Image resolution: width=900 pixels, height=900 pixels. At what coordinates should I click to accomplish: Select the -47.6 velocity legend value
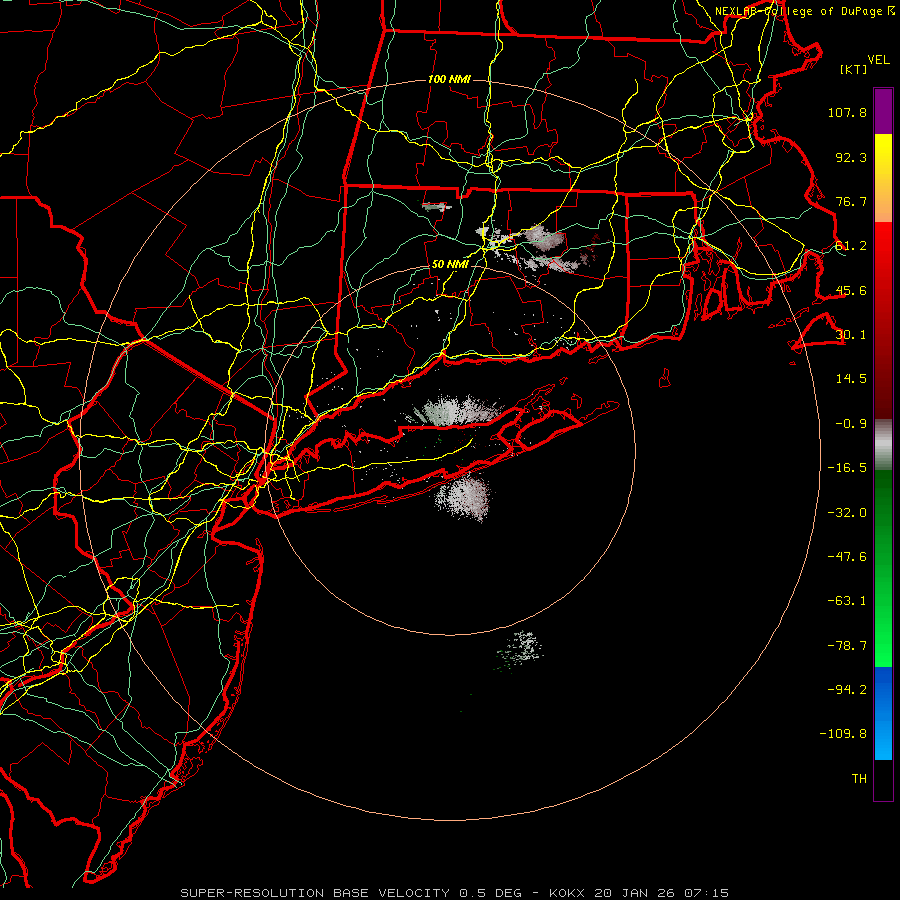pyautogui.click(x=847, y=557)
